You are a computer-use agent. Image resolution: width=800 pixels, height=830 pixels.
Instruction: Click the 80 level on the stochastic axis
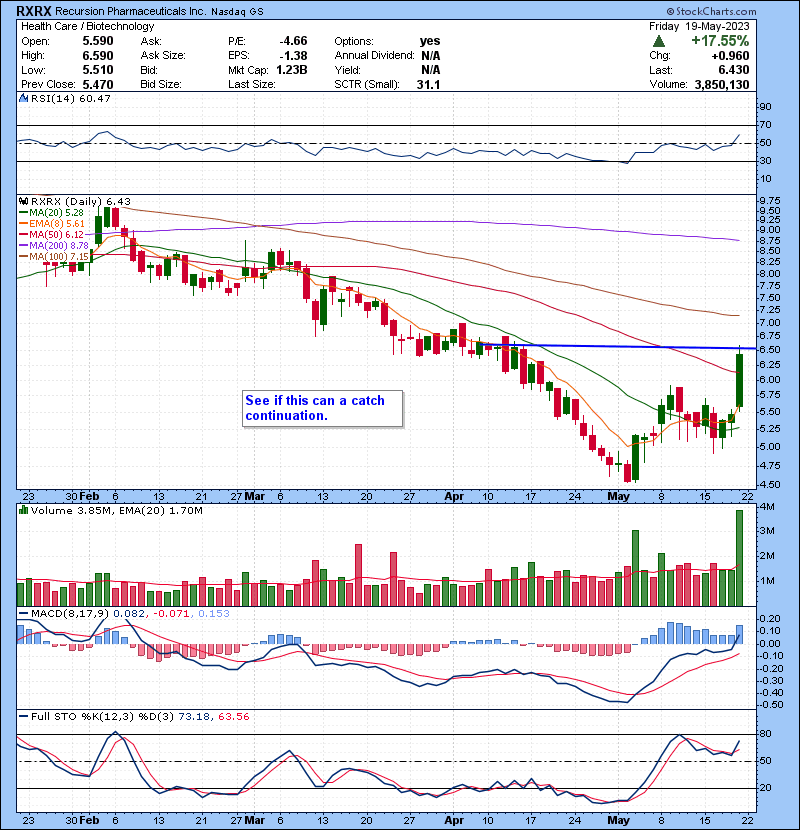click(766, 734)
